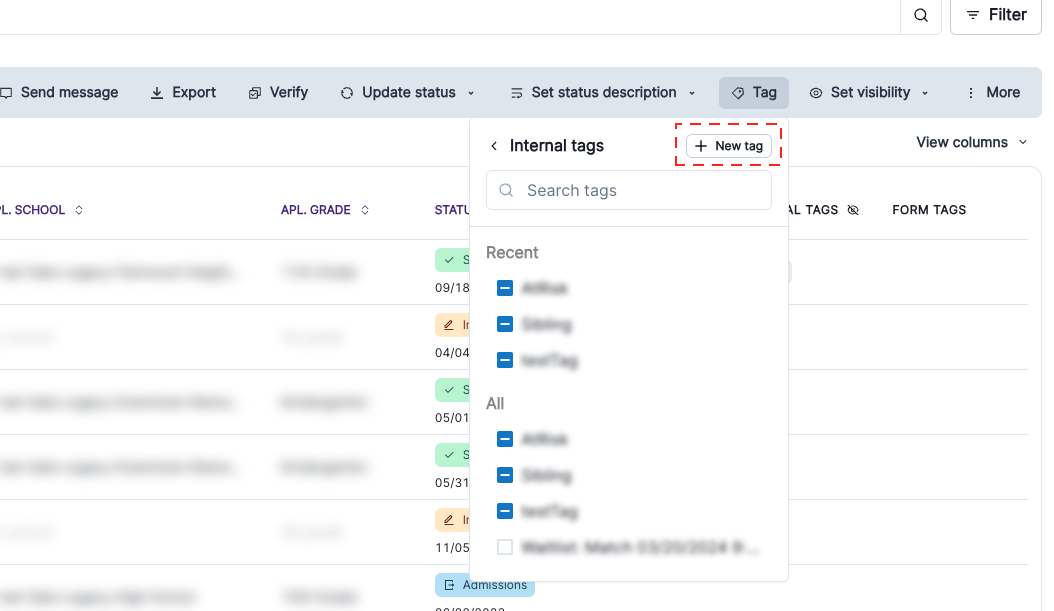Expand the Update status dropdown
Image resolution: width=1054 pixels, height=611 pixels.
[x=470, y=92]
